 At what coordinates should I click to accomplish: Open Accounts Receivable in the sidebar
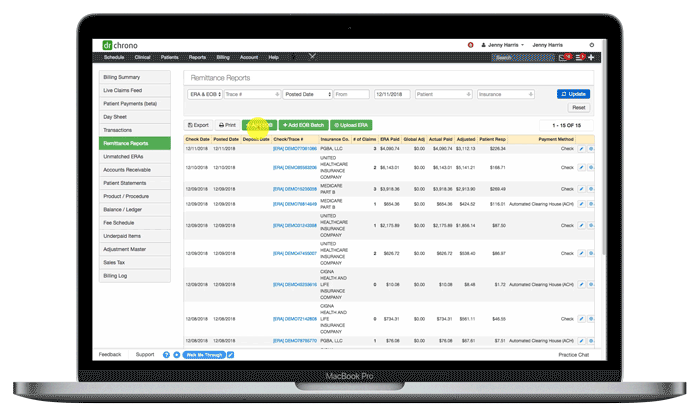point(134,170)
